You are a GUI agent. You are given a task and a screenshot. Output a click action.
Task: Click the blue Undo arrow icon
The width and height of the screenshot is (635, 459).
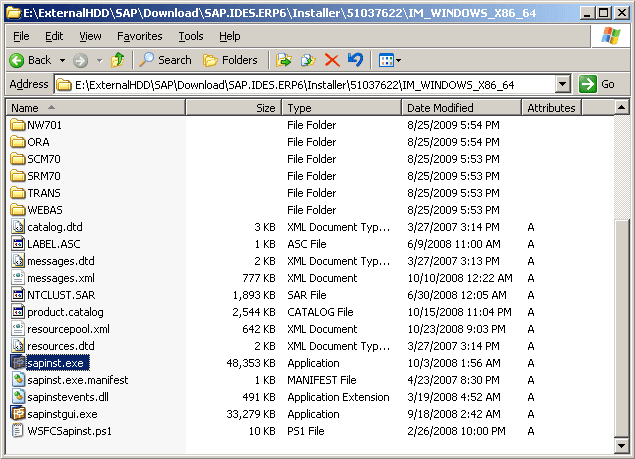point(356,60)
